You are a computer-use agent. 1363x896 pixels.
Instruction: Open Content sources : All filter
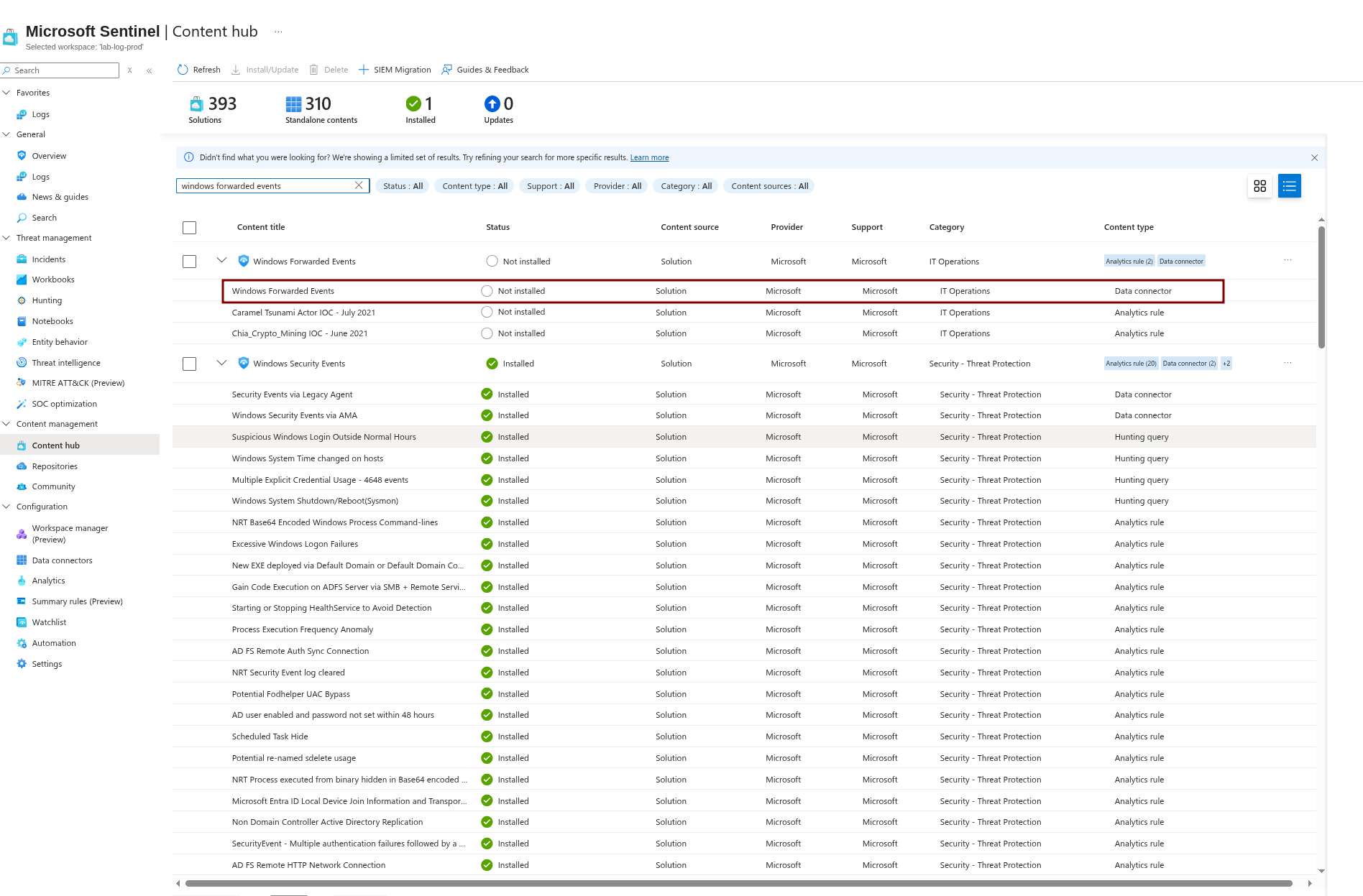(769, 186)
